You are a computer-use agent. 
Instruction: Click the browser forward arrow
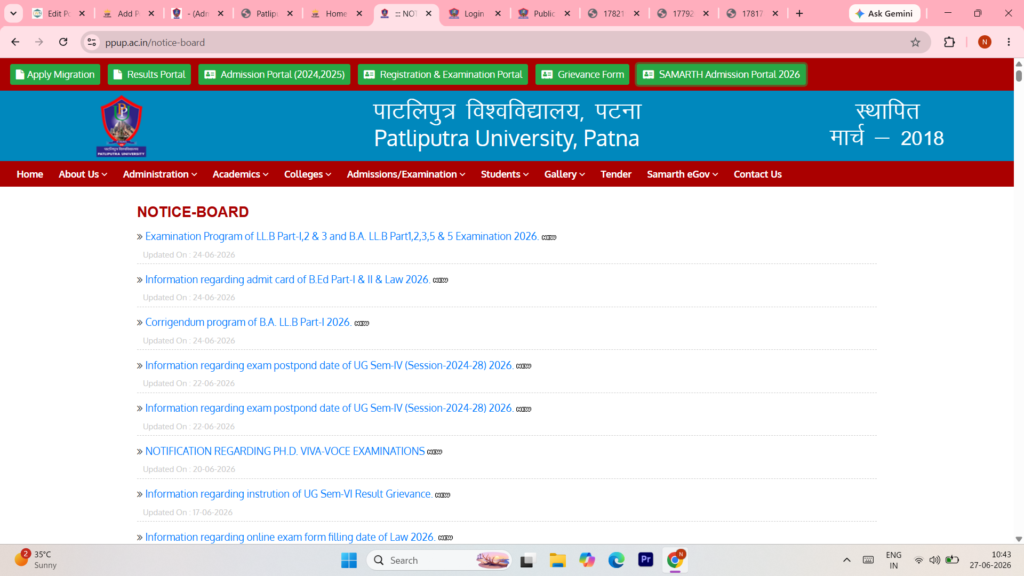[x=39, y=42]
